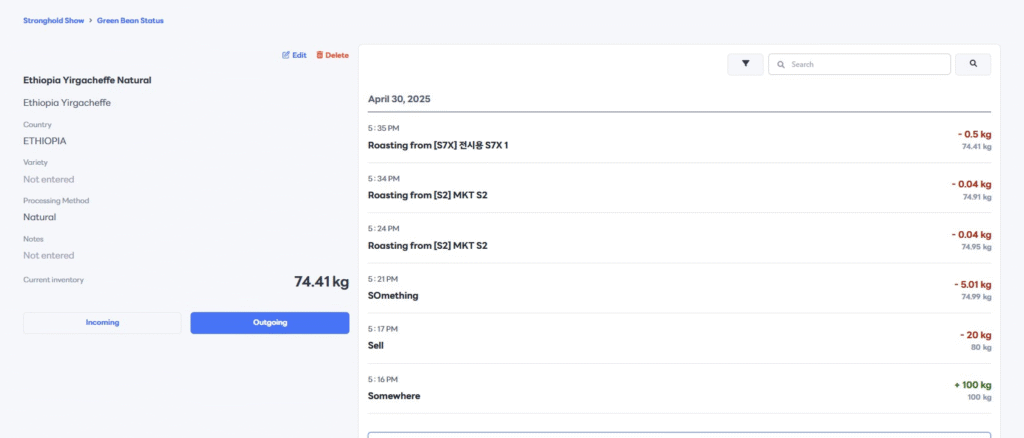
Task: Open the 5:24 PM MKT S2 roasting entry
Action: click(x=679, y=238)
